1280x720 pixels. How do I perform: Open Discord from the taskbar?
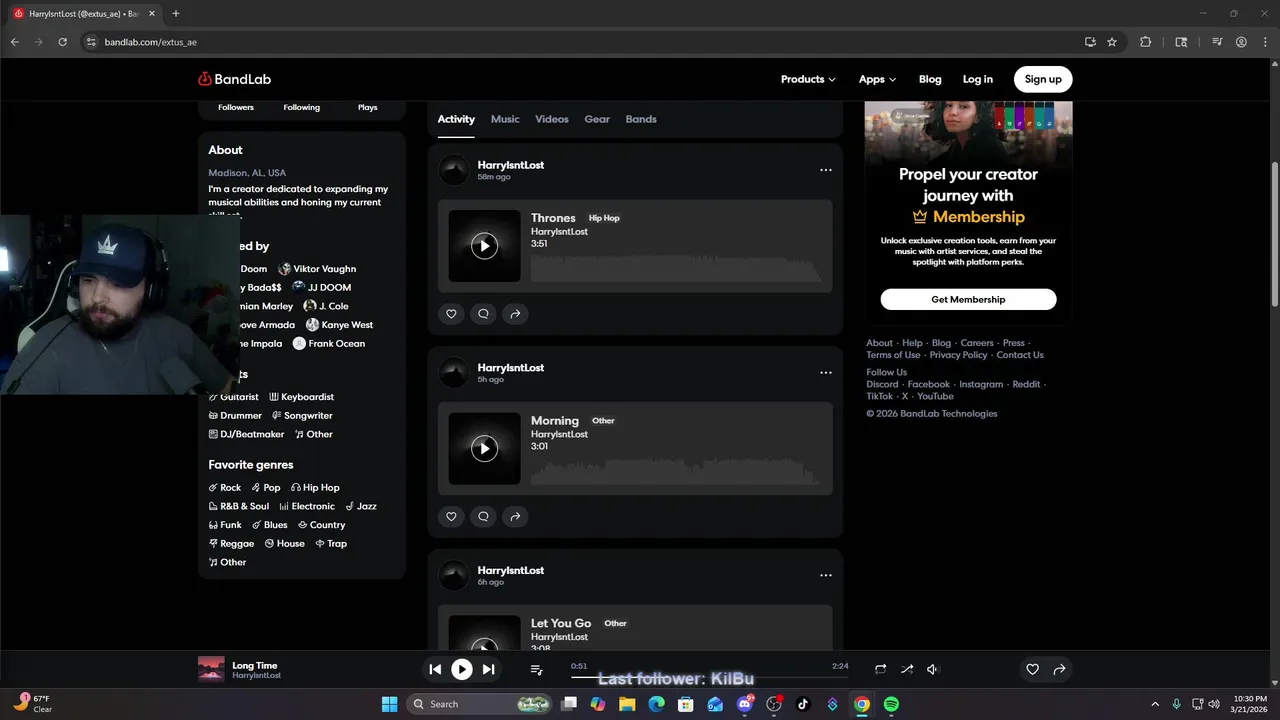pos(745,704)
